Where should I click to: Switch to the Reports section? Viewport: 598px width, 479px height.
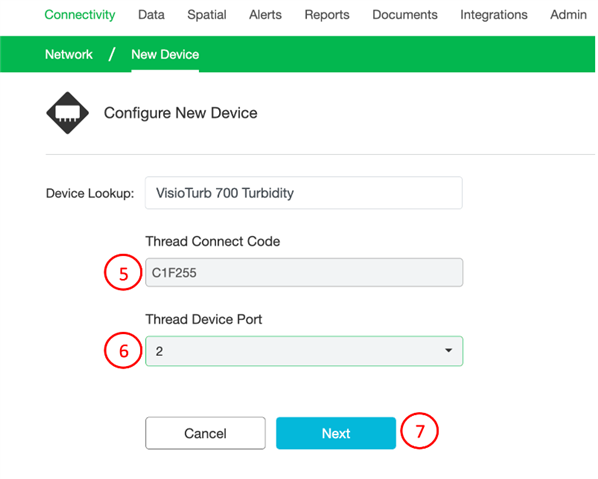(x=327, y=14)
